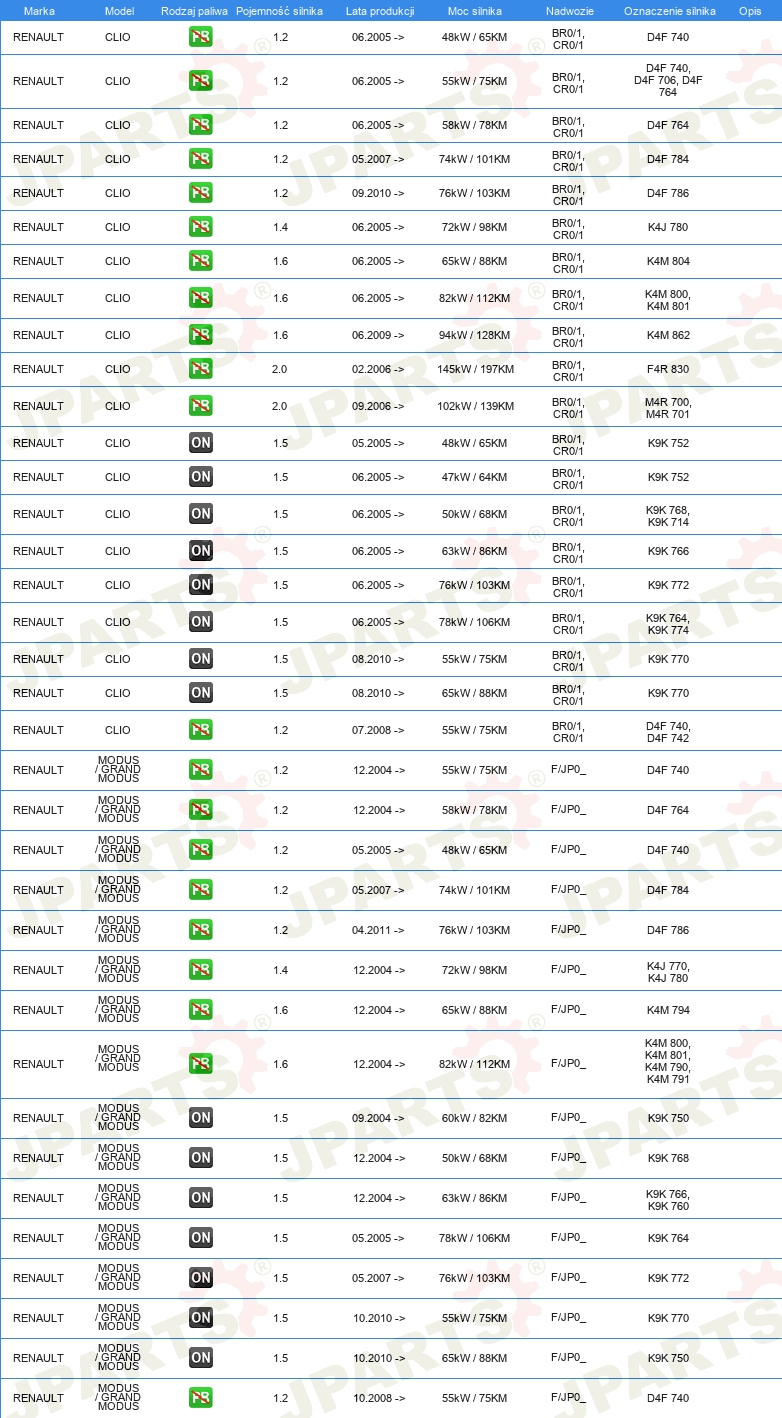Screen dimensions: 782x1418
Task: Click PB icon in Modus K4J 770, K4J 780 row
Action: coord(201,970)
